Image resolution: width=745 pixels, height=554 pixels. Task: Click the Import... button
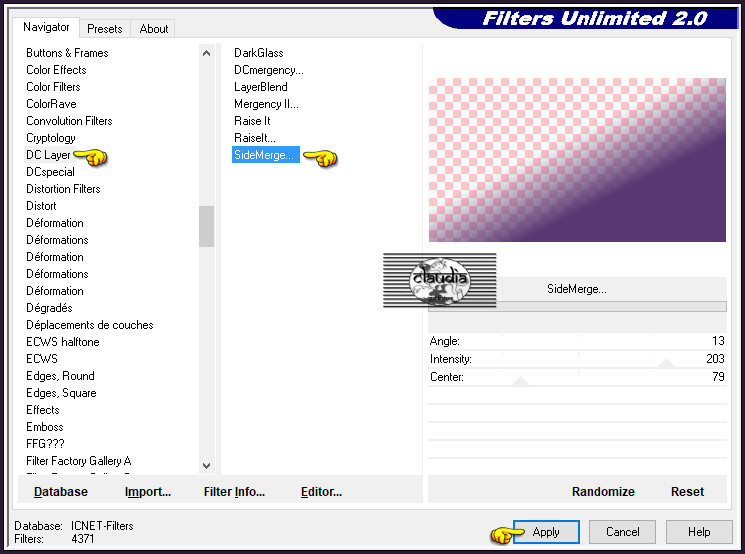point(148,492)
